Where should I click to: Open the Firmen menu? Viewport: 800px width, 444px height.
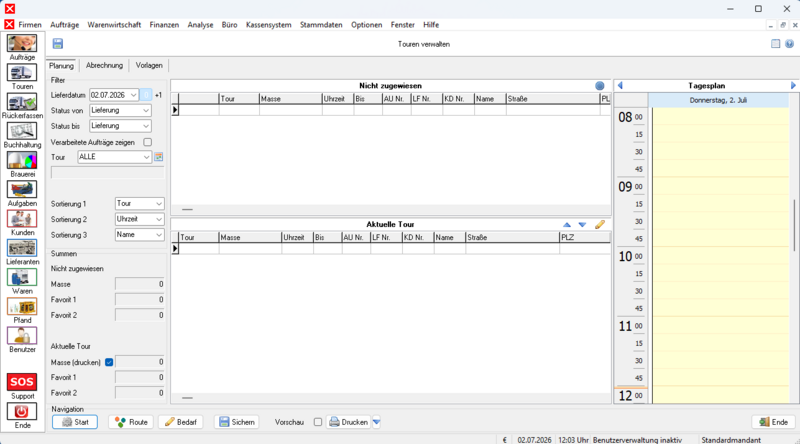30,24
